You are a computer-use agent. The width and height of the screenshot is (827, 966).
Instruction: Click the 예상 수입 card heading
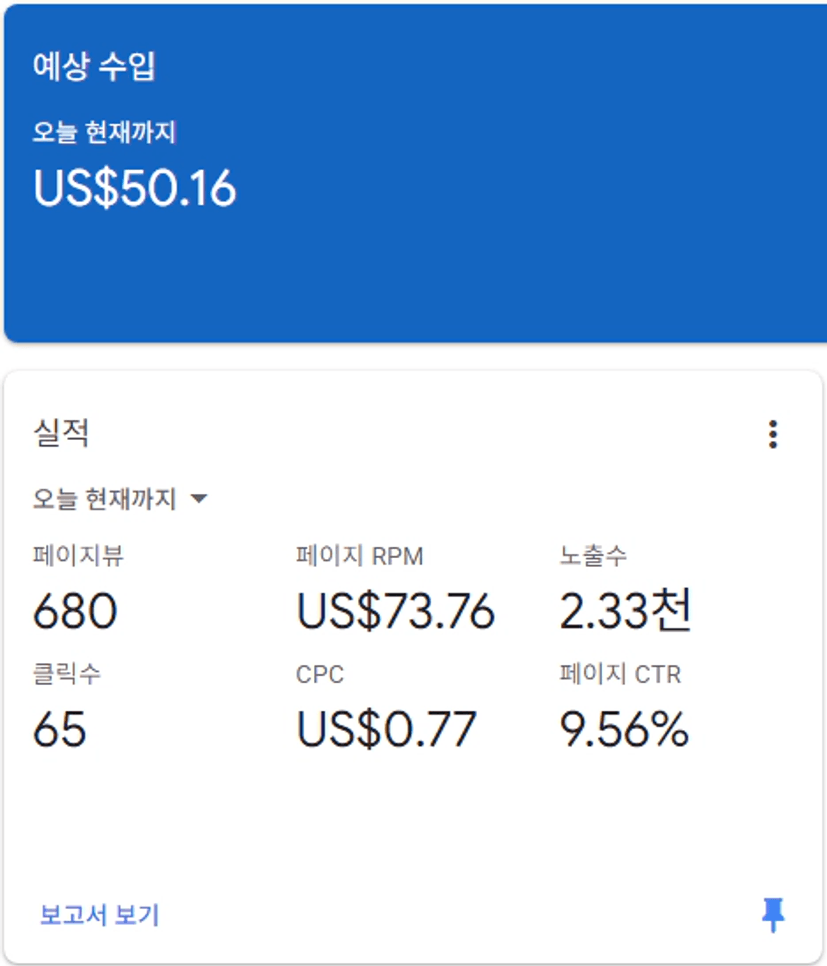pyautogui.click(x=94, y=67)
